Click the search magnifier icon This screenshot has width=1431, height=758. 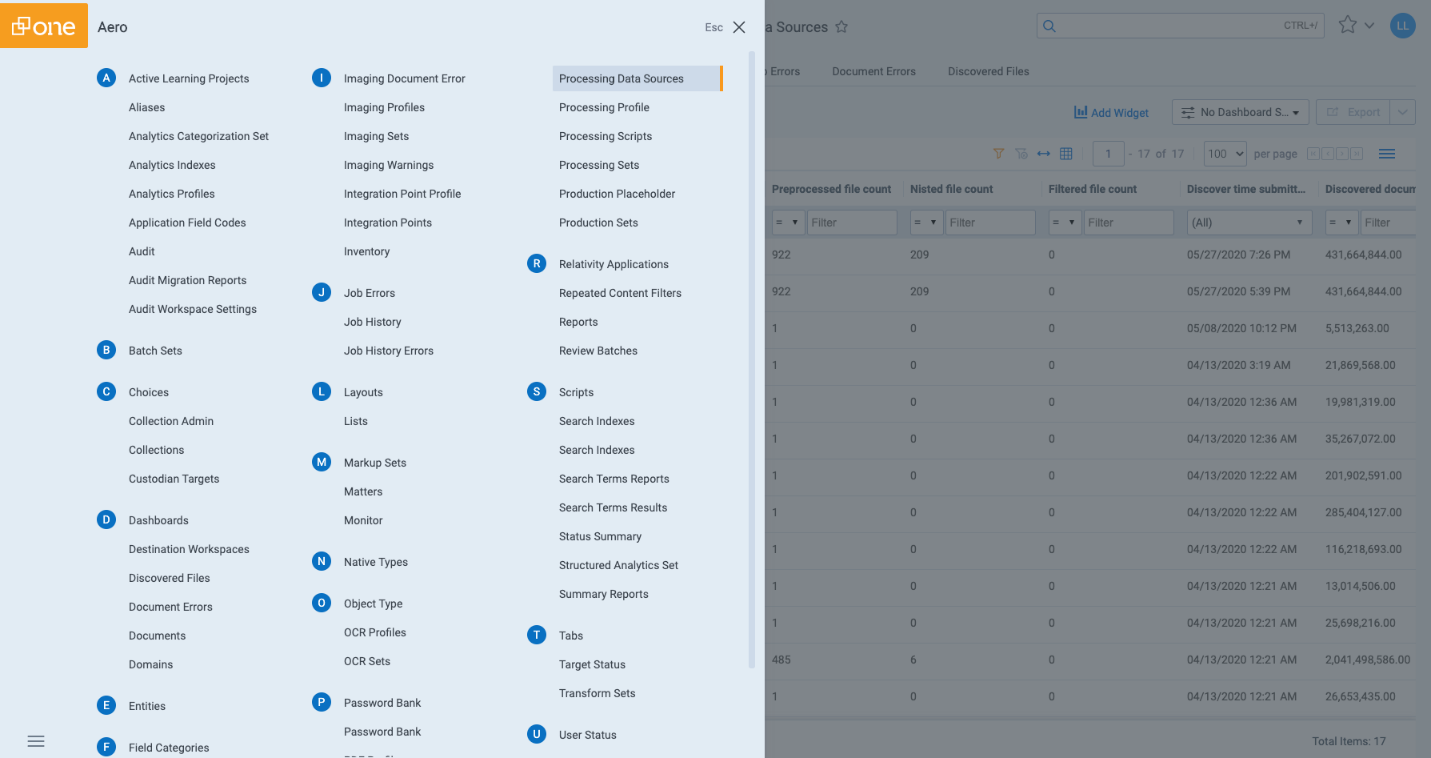pos(1049,26)
